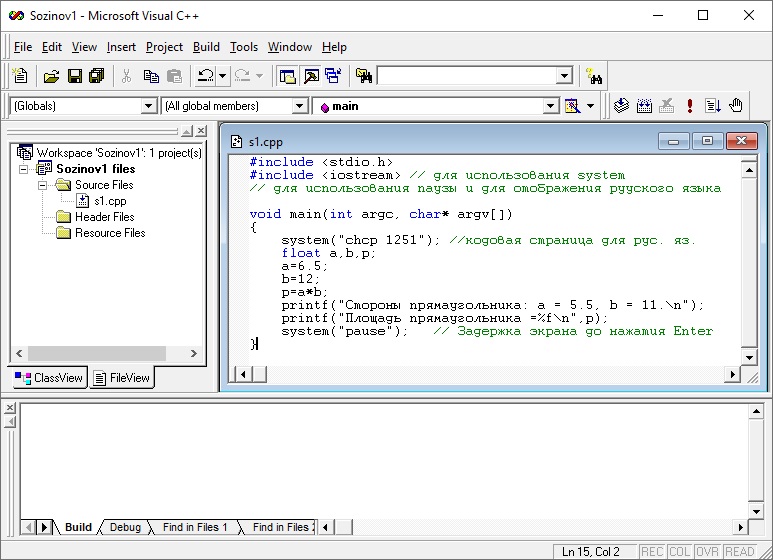Minimize the s1.cpp editor window

[x=673, y=141]
